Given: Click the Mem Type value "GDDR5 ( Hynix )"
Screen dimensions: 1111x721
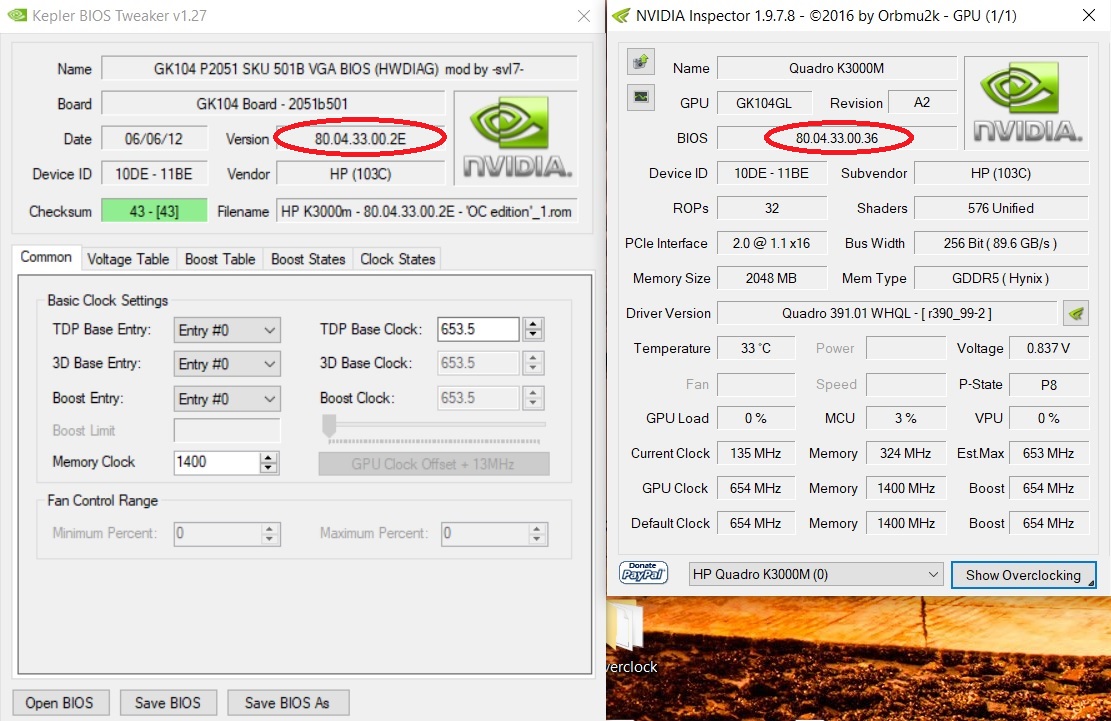Looking at the screenshot, I should pyautogui.click(x=1001, y=278).
